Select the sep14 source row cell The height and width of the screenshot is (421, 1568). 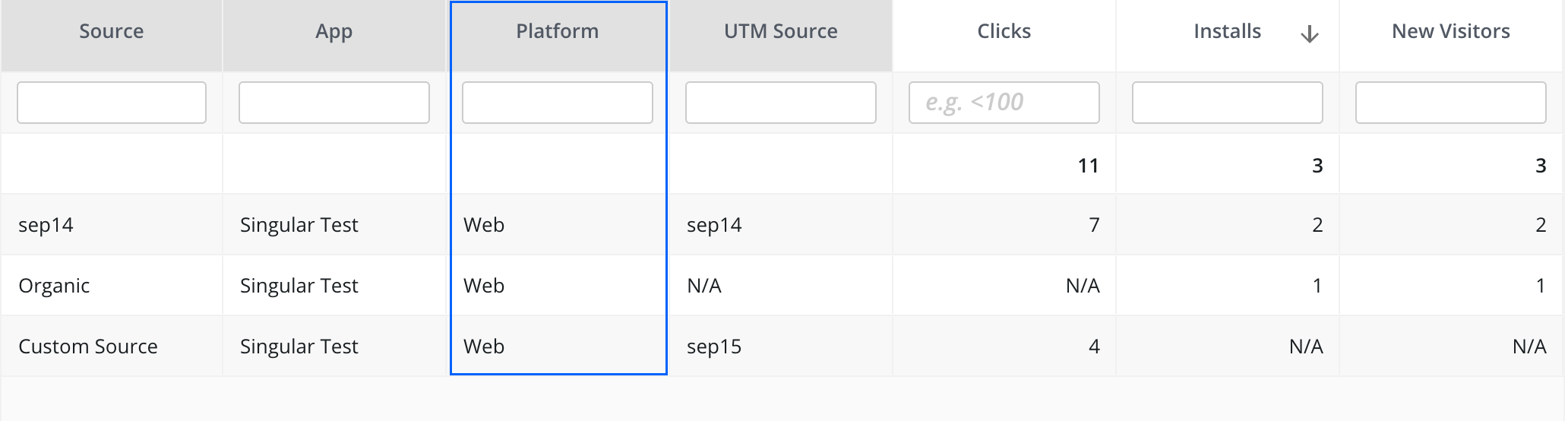pyautogui.click(x=46, y=225)
